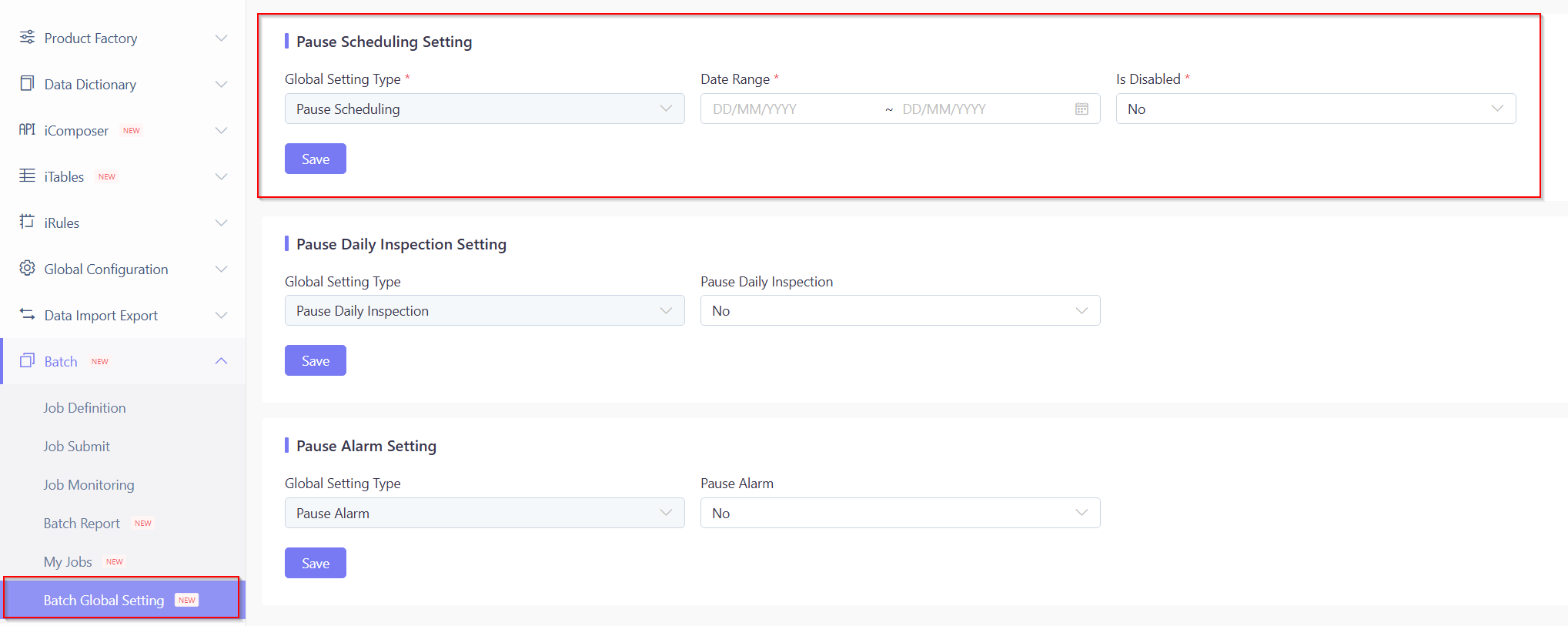
Task: Click the iRules icon in sidebar
Action: click(x=27, y=222)
